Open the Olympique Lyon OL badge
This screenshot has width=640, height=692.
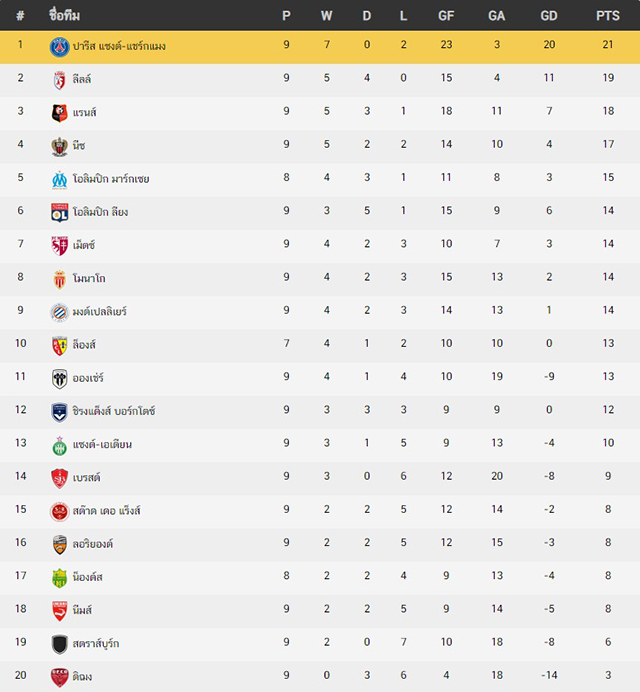tap(60, 213)
